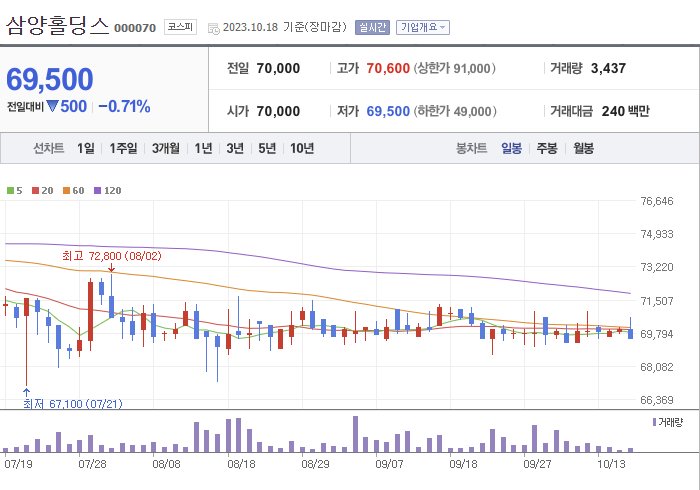
Task: Click the 전일 value 70,000
Action: click(278, 68)
